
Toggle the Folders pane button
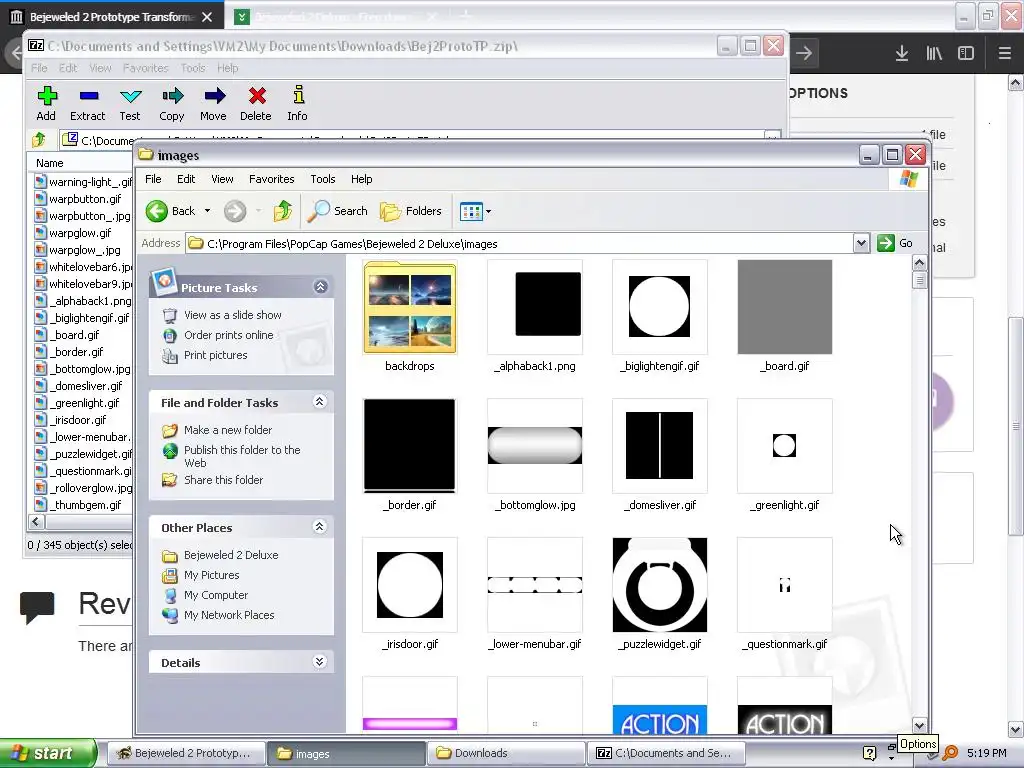[411, 211]
